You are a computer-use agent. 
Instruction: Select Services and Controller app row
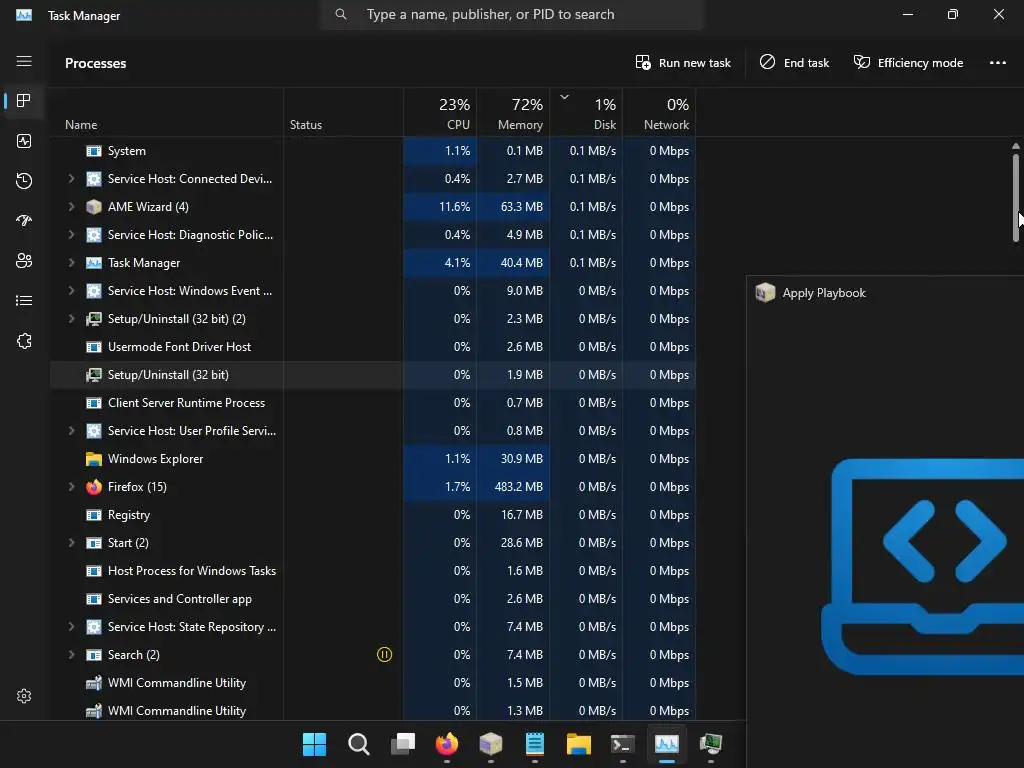373,599
